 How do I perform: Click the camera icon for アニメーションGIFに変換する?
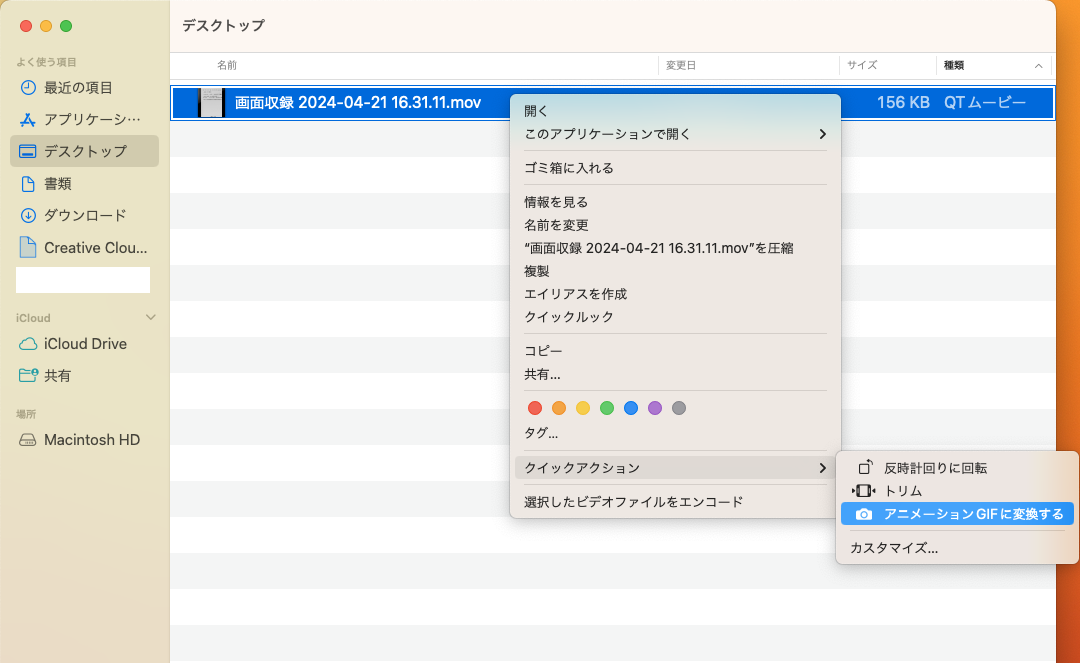(862, 514)
